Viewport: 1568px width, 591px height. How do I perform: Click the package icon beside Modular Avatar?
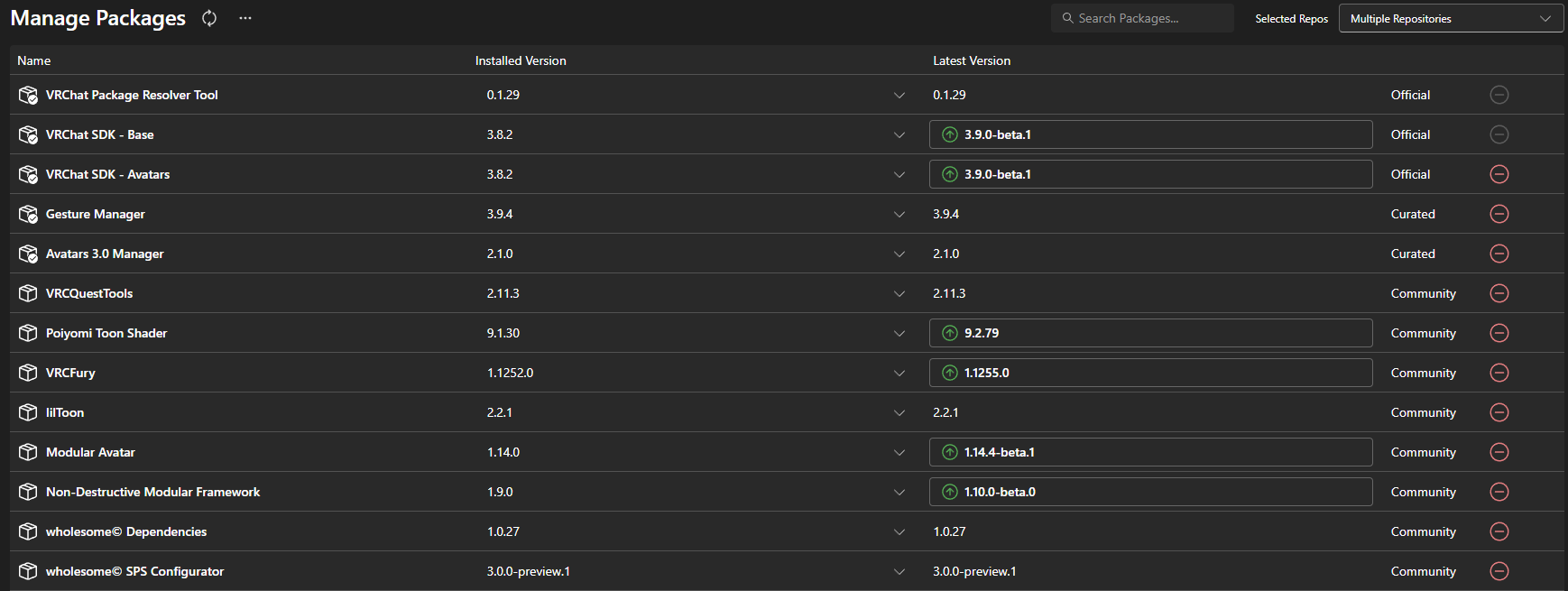(28, 452)
